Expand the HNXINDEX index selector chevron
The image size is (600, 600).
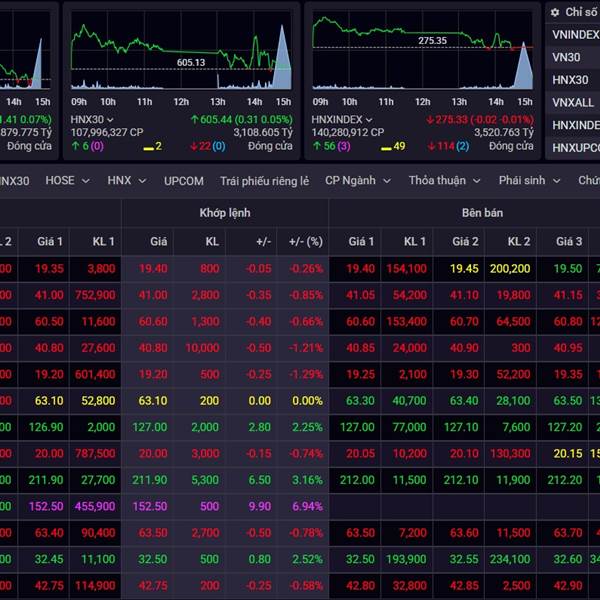[369, 120]
